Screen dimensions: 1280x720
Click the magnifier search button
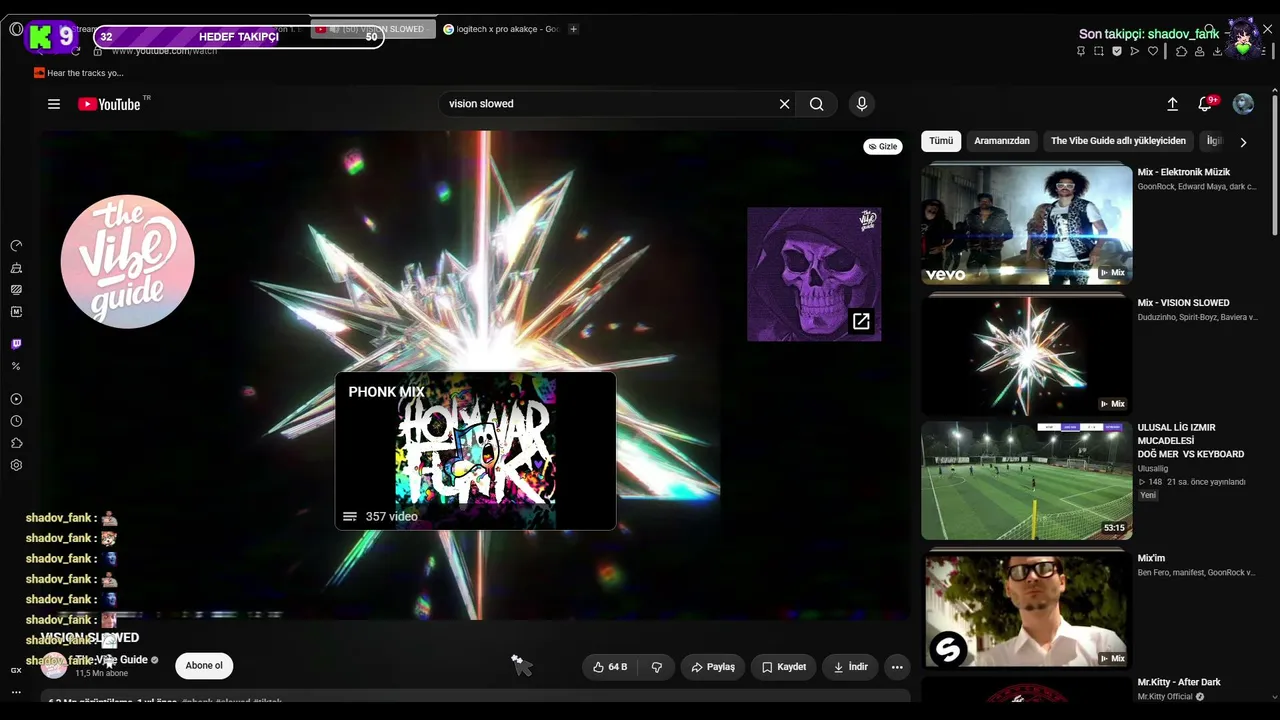pos(817,104)
